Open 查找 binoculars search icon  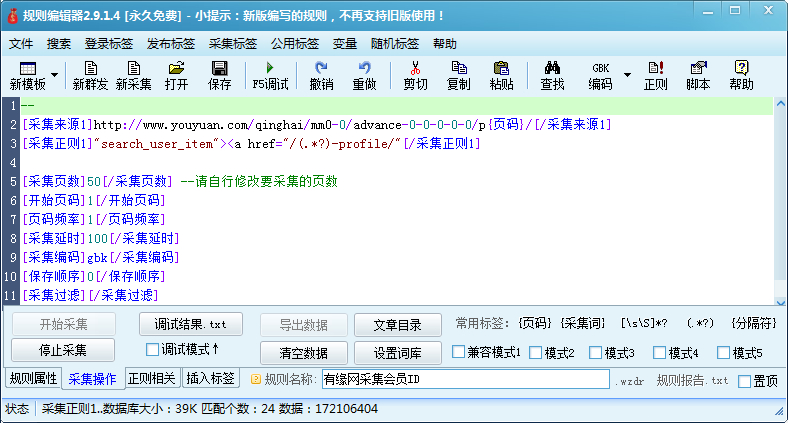coord(552,75)
